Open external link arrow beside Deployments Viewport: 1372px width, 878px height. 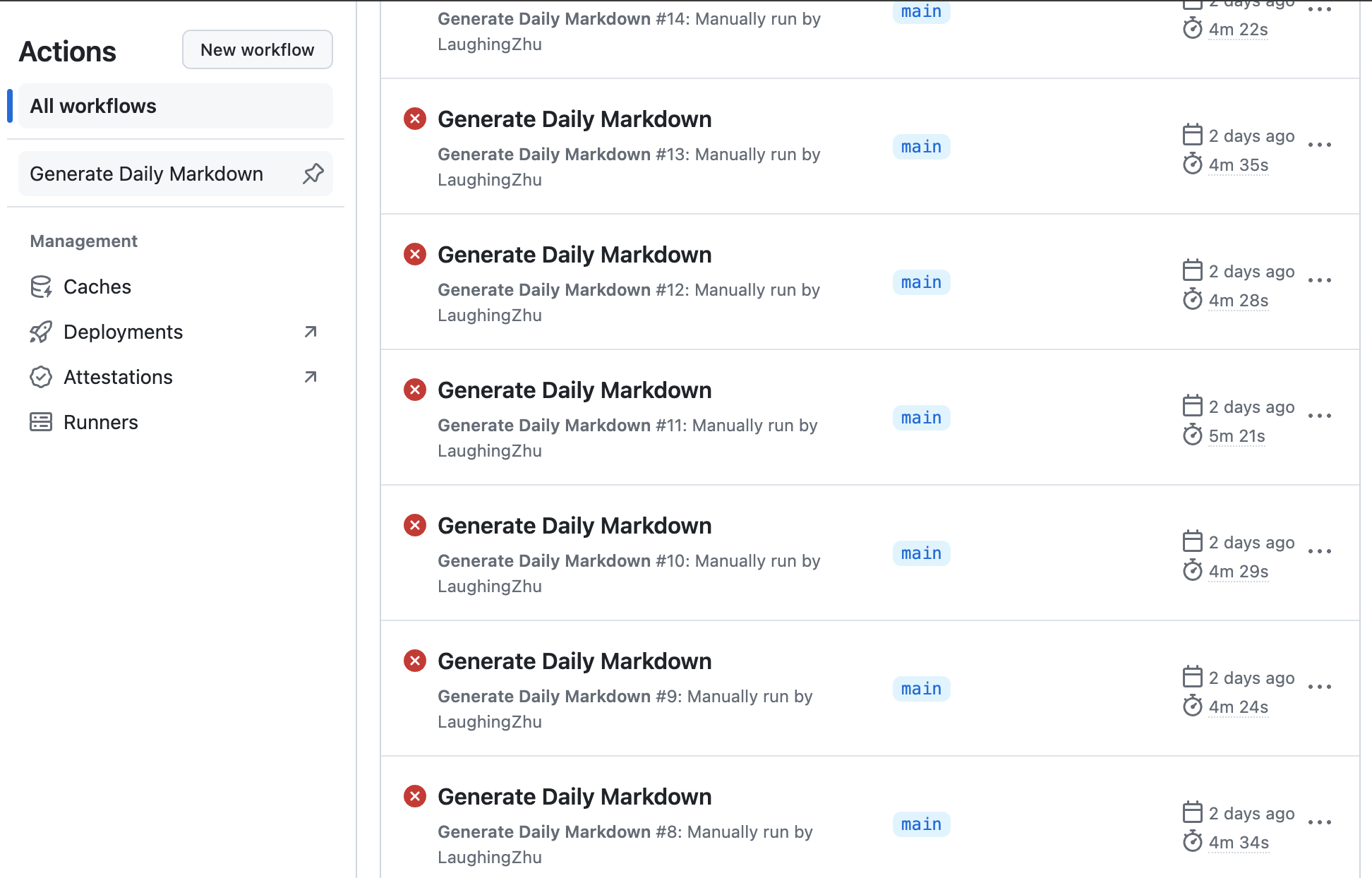click(x=311, y=332)
